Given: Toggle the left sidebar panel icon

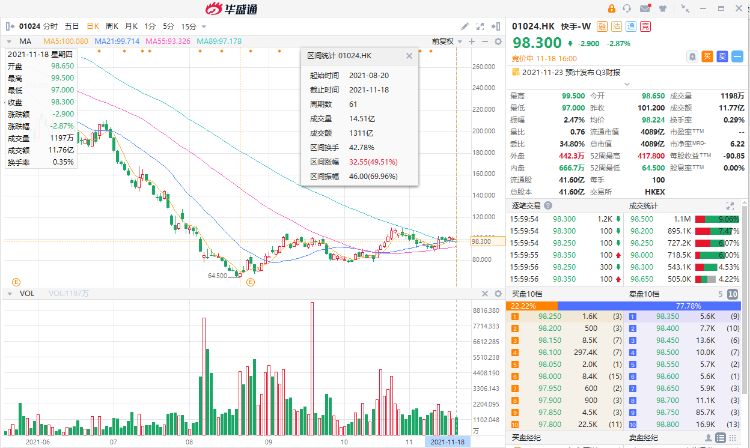Looking at the screenshot, I should (x=10, y=26).
